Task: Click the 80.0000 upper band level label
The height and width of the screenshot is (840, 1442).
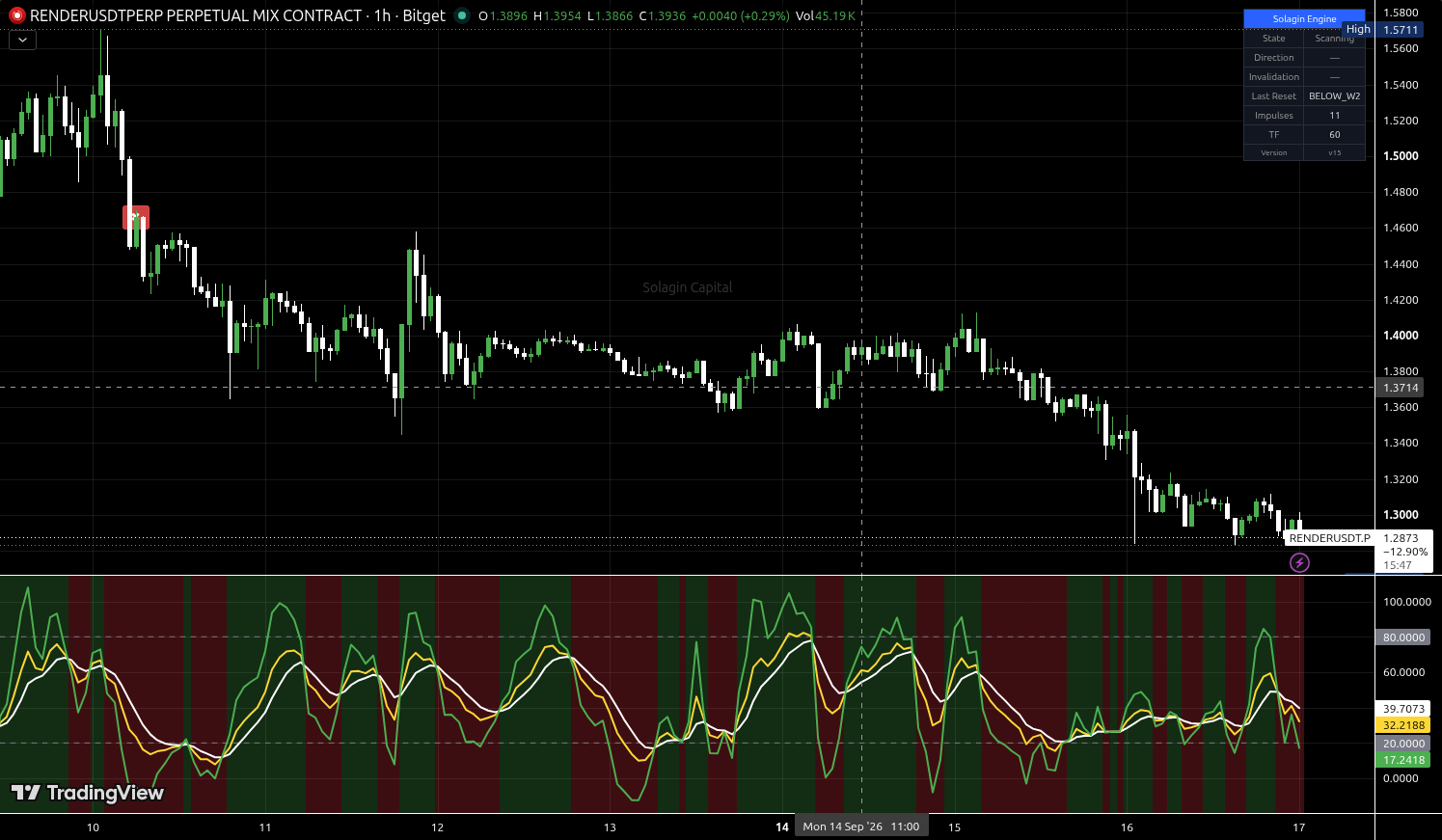Action: (x=1403, y=637)
